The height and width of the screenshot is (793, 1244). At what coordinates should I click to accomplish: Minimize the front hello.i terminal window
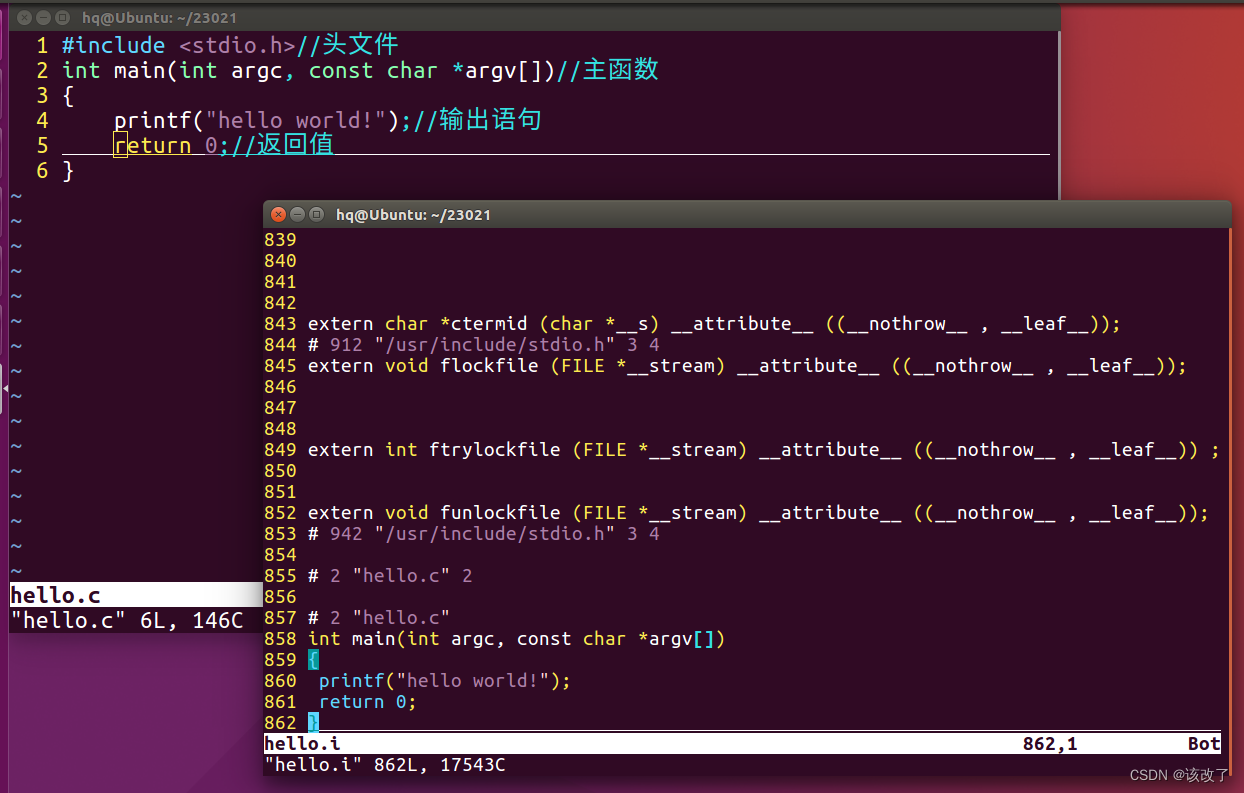(x=296, y=214)
